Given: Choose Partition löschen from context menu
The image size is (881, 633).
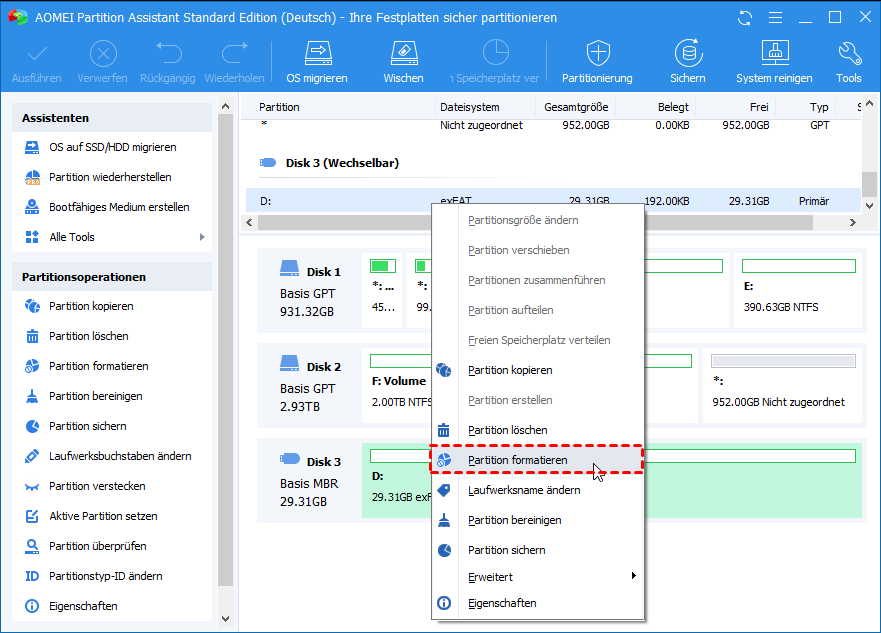Looking at the screenshot, I should (538, 430).
